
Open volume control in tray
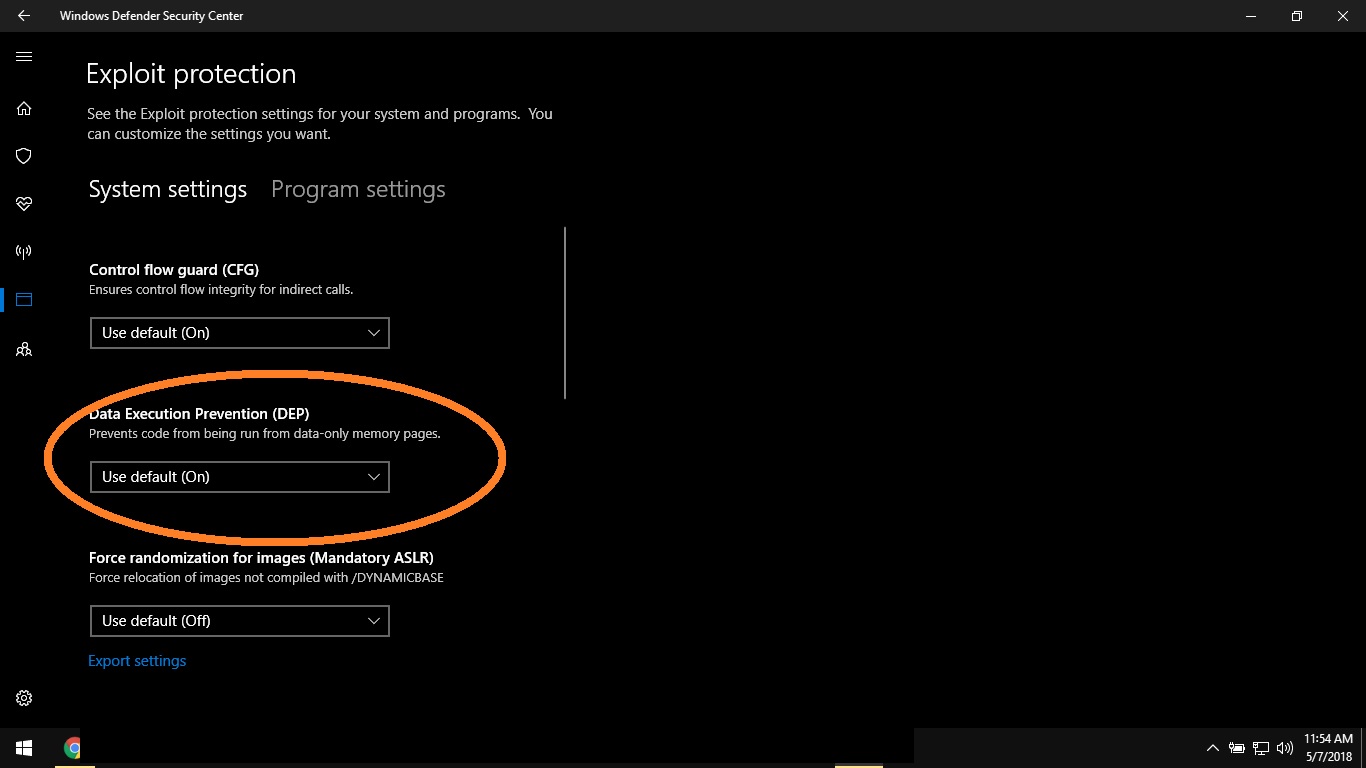tap(1285, 748)
